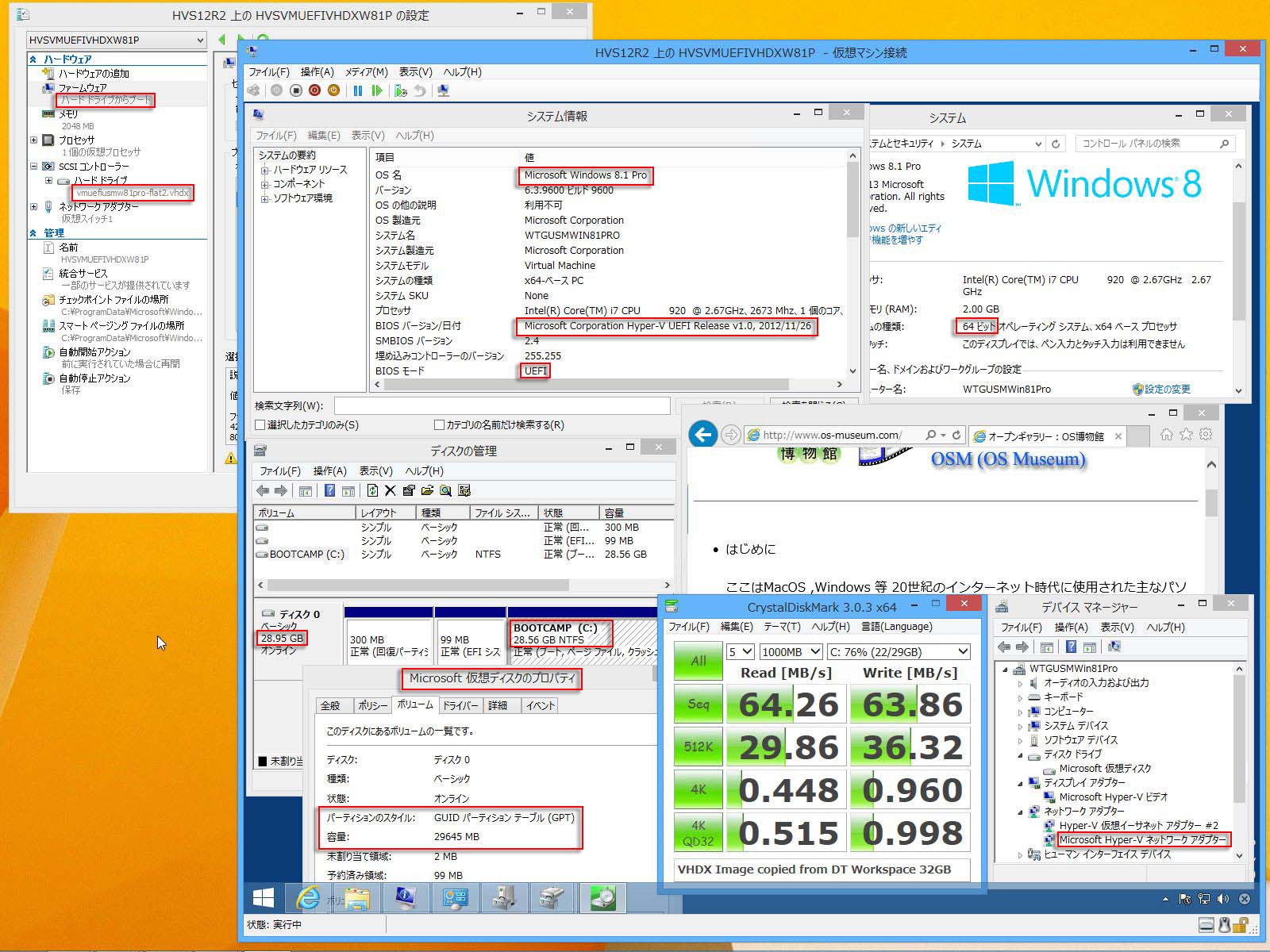Click the Back arrow in Disk Management toolbar
This screenshot has height=952, width=1270.
click(263, 490)
